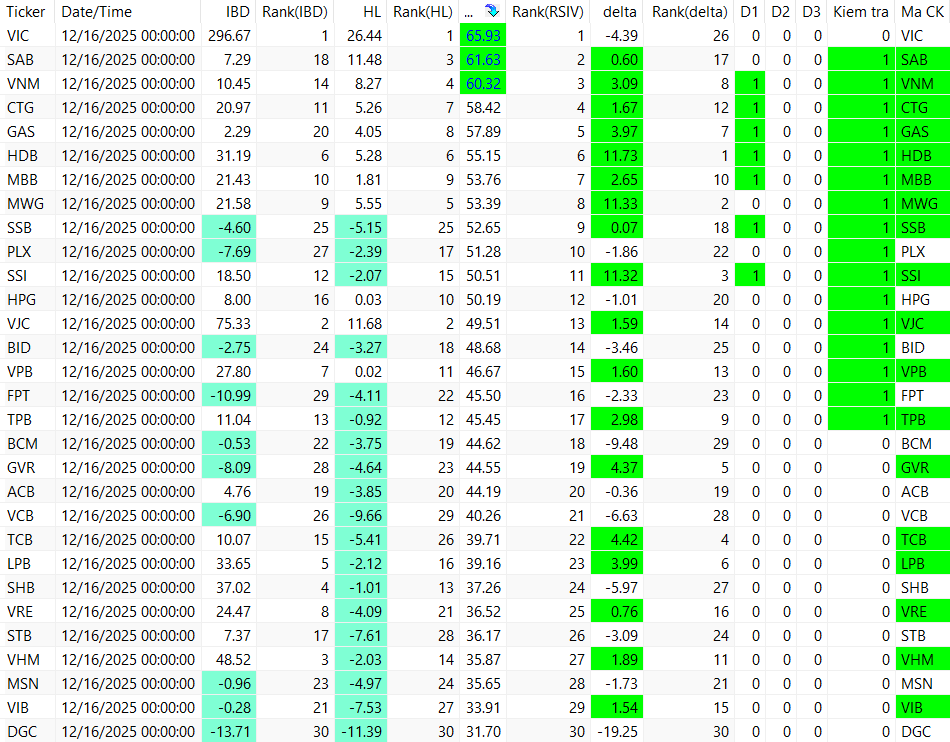
Task: Click the Rank(IBD) column header
Action: pyautogui.click(x=294, y=12)
